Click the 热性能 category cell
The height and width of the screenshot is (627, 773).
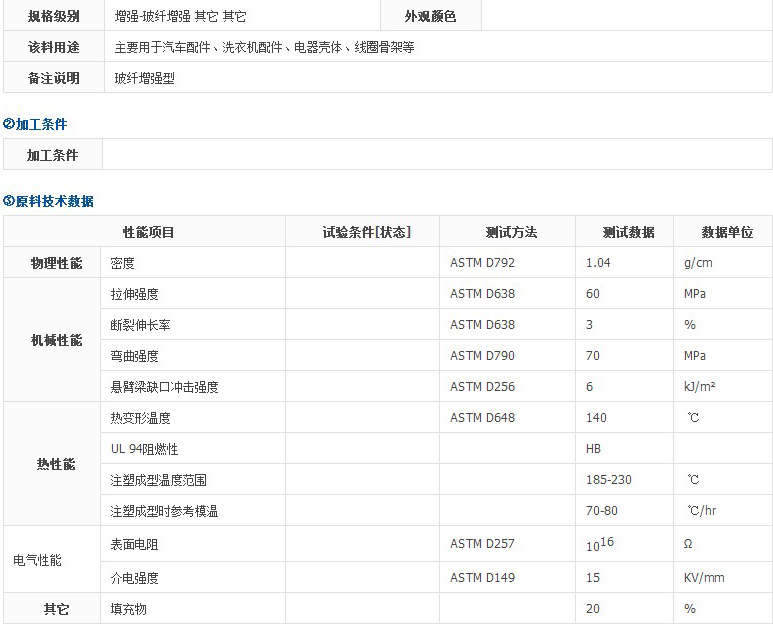pyautogui.click(x=56, y=464)
